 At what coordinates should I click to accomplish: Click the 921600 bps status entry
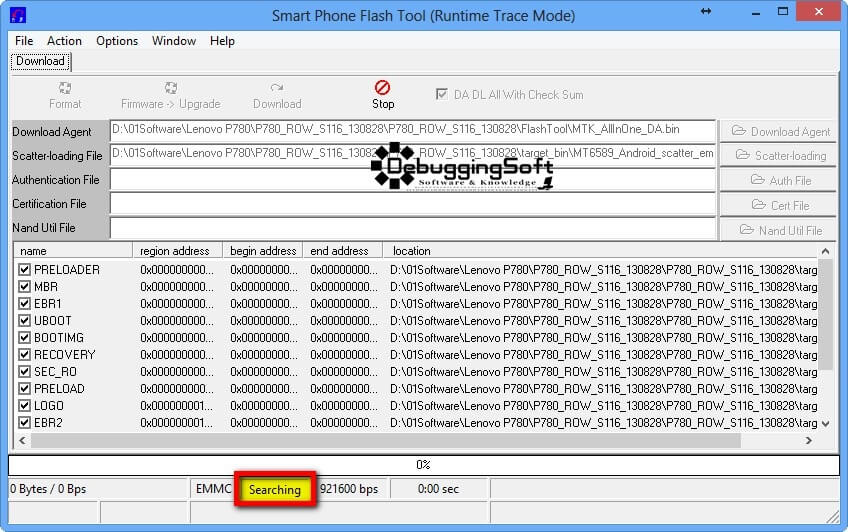pos(349,489)
